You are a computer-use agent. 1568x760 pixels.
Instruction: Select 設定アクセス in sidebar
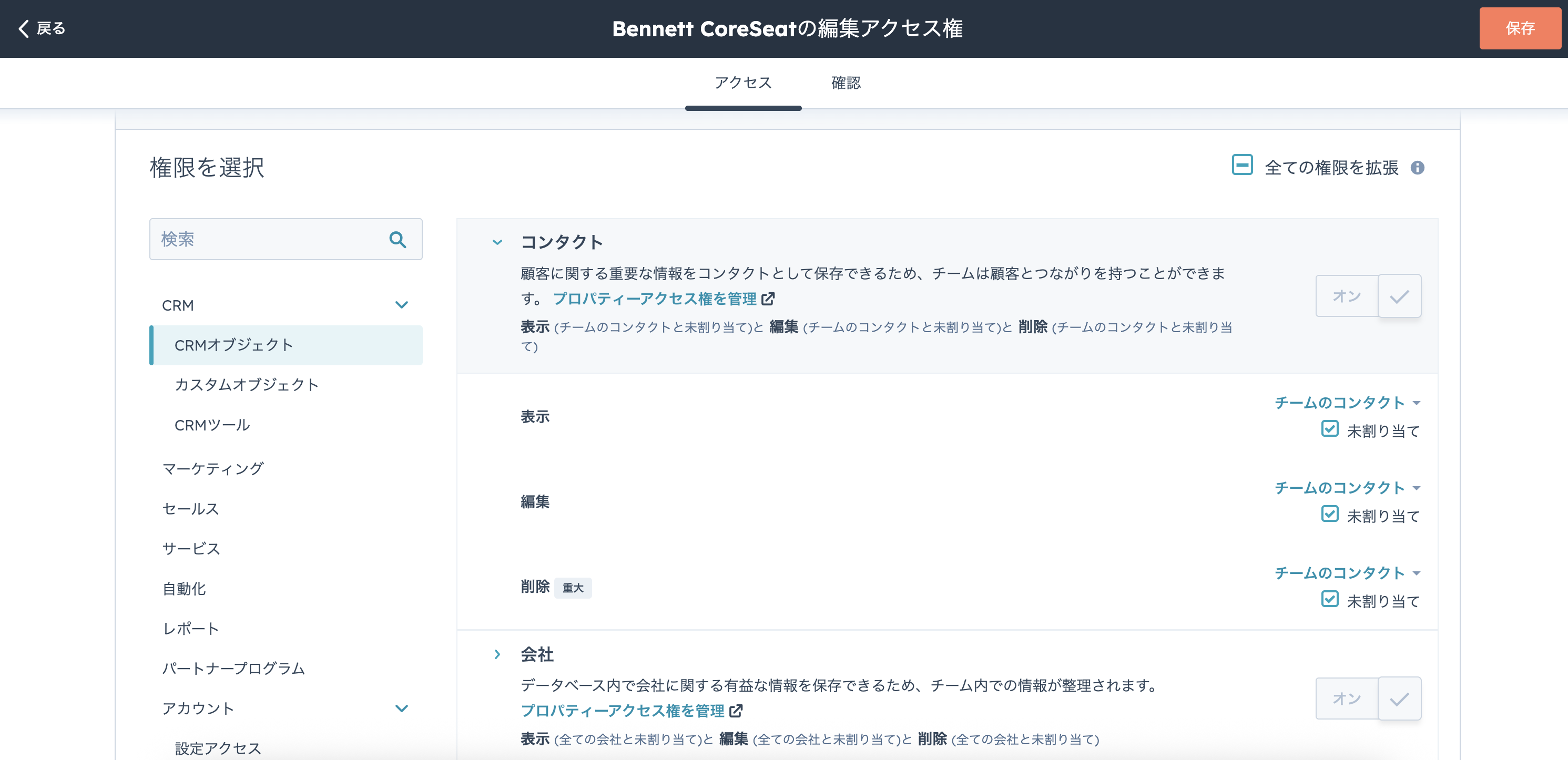click(218, 748)
